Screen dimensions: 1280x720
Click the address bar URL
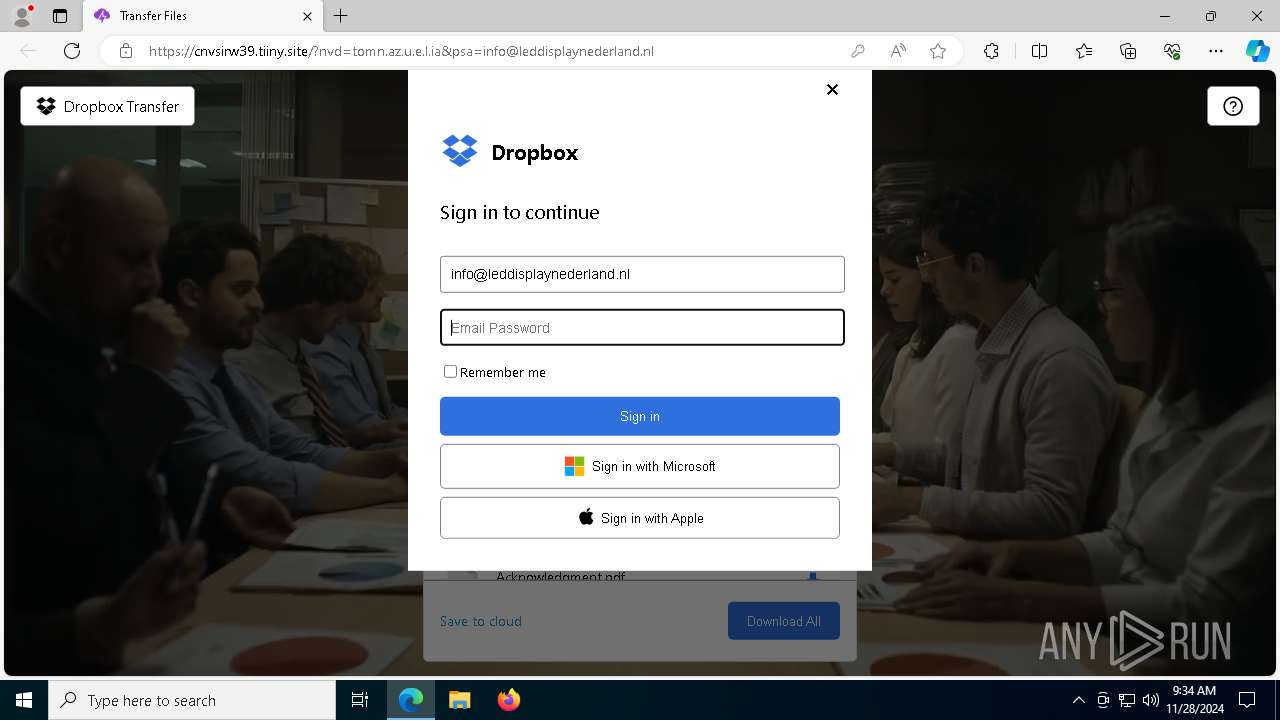401,51
